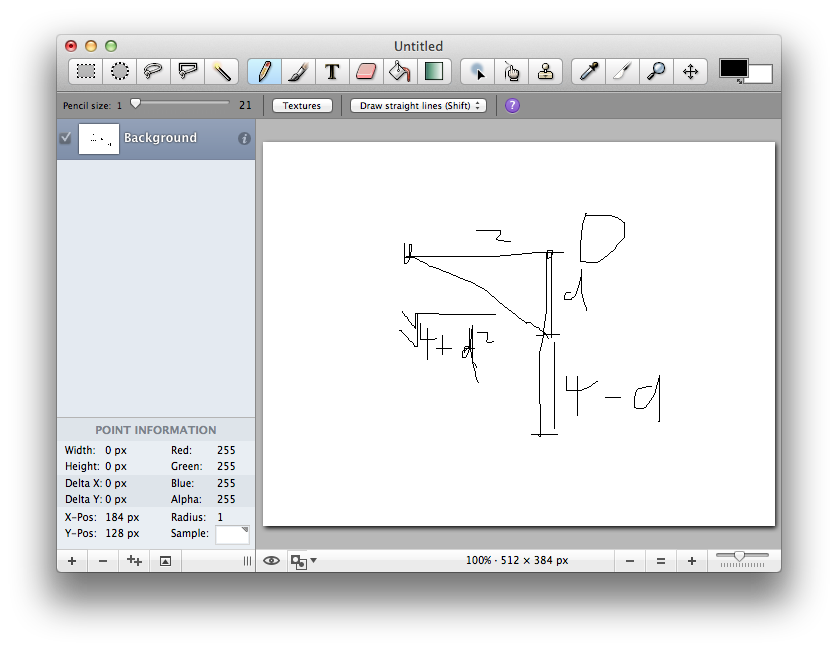Click the Alpha value 255

coord(226,499)
